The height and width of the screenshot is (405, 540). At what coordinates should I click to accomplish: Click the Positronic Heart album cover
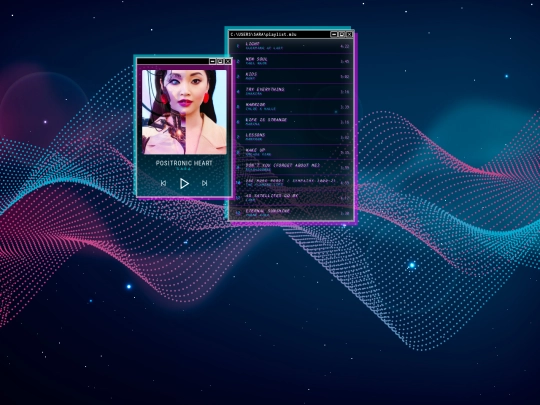coord(184,112)
